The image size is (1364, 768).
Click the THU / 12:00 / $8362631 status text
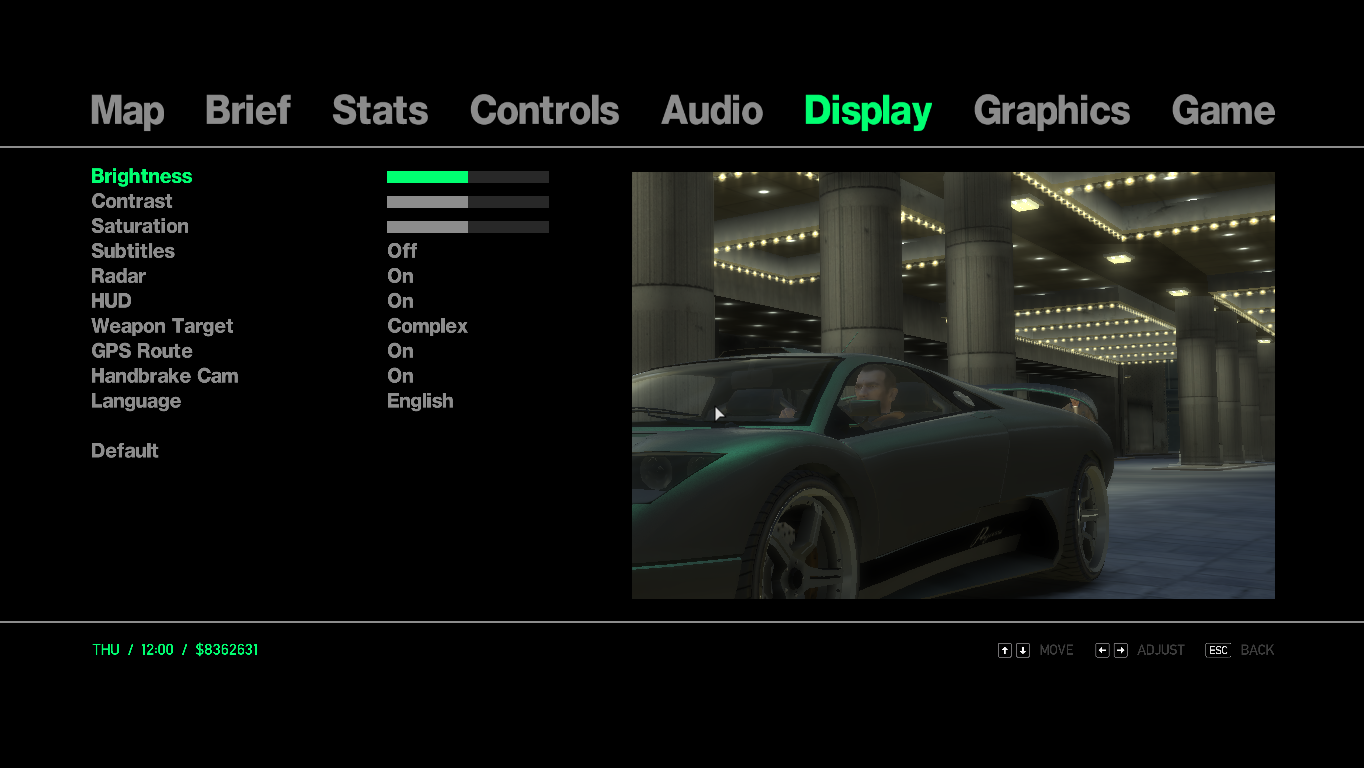175,650
